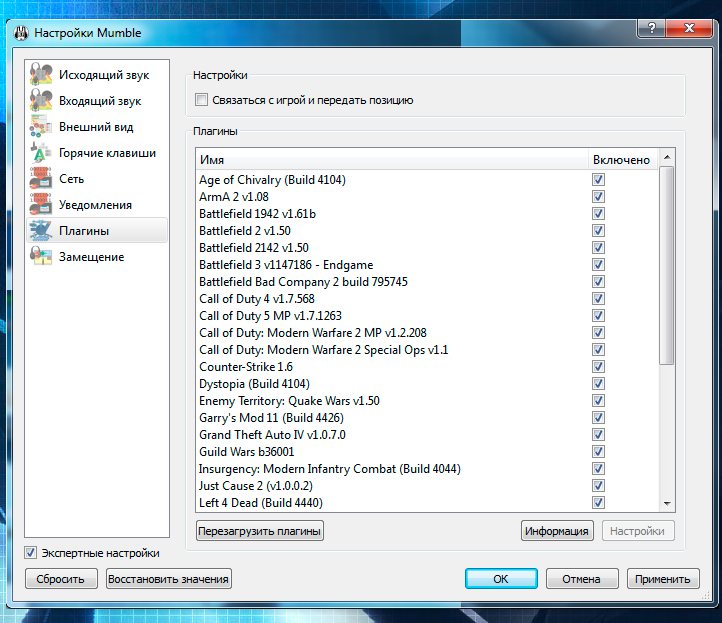
Task: Go to Горячие клавиши settings
Action: click(x=97, y=152)
